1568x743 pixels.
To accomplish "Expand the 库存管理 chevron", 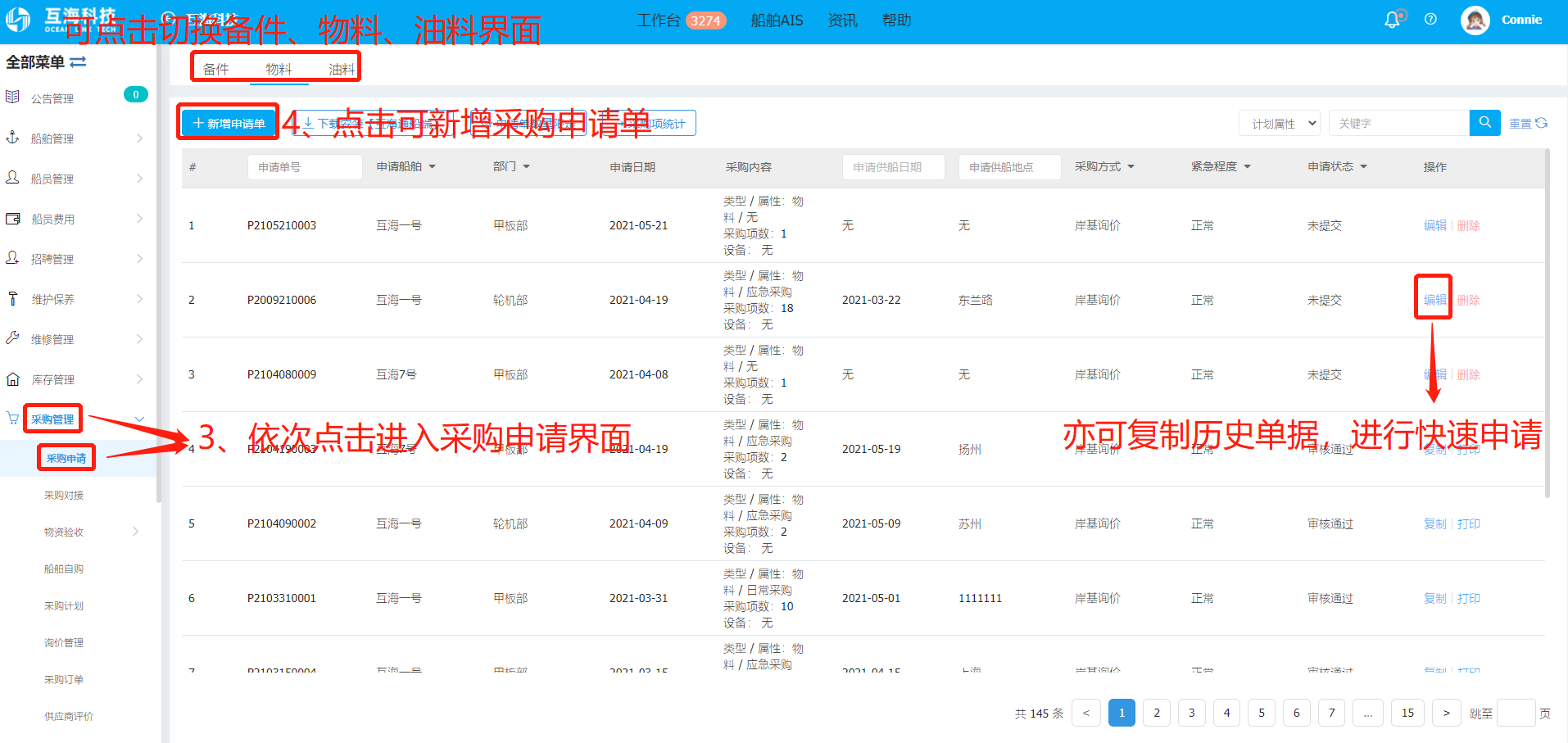I will [x=139, y=379].
